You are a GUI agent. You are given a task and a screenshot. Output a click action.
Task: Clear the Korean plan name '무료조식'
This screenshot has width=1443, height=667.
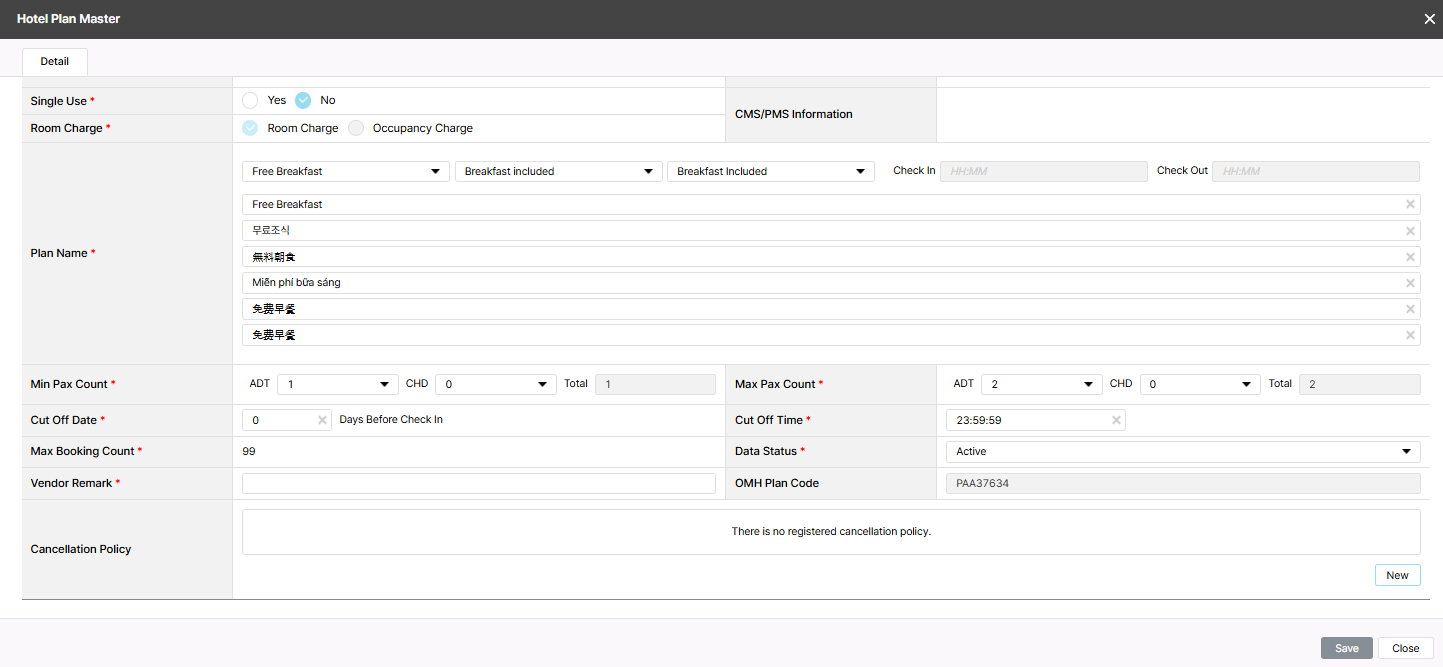(x=1410, y=231)
